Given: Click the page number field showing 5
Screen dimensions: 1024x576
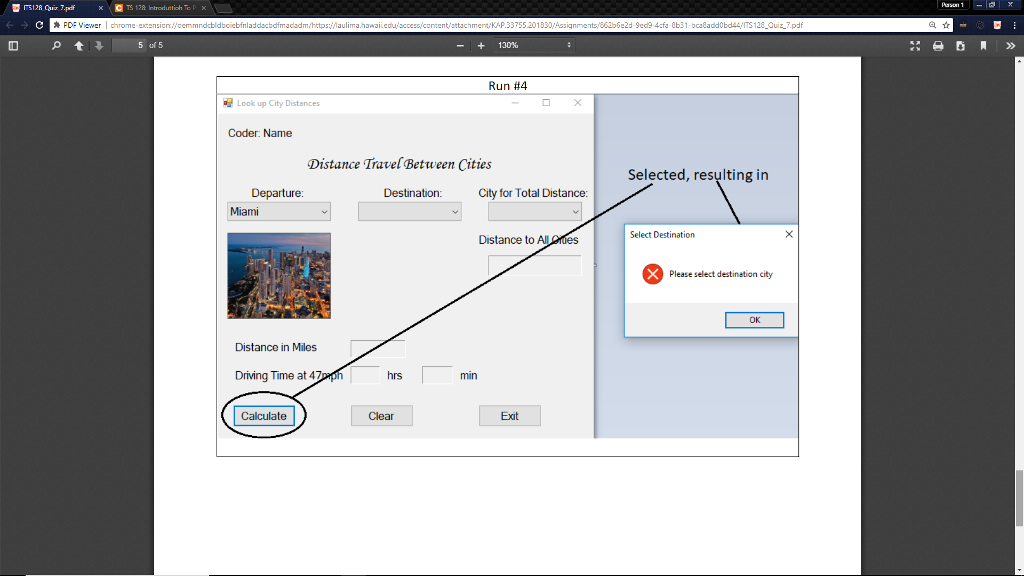Looking at the screenshot, I should [x=129, y=45].
